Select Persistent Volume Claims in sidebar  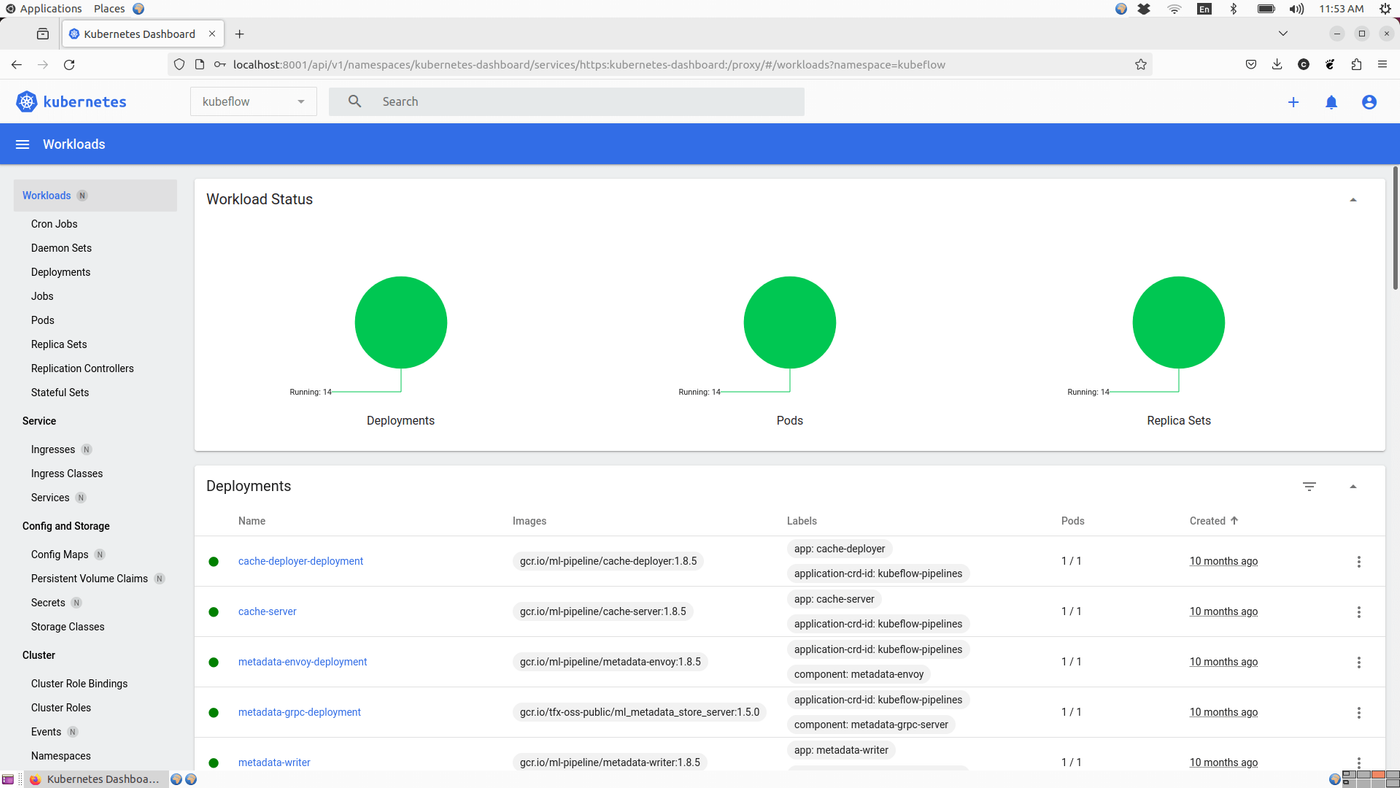pyautogui.click(x=89, y=579)
